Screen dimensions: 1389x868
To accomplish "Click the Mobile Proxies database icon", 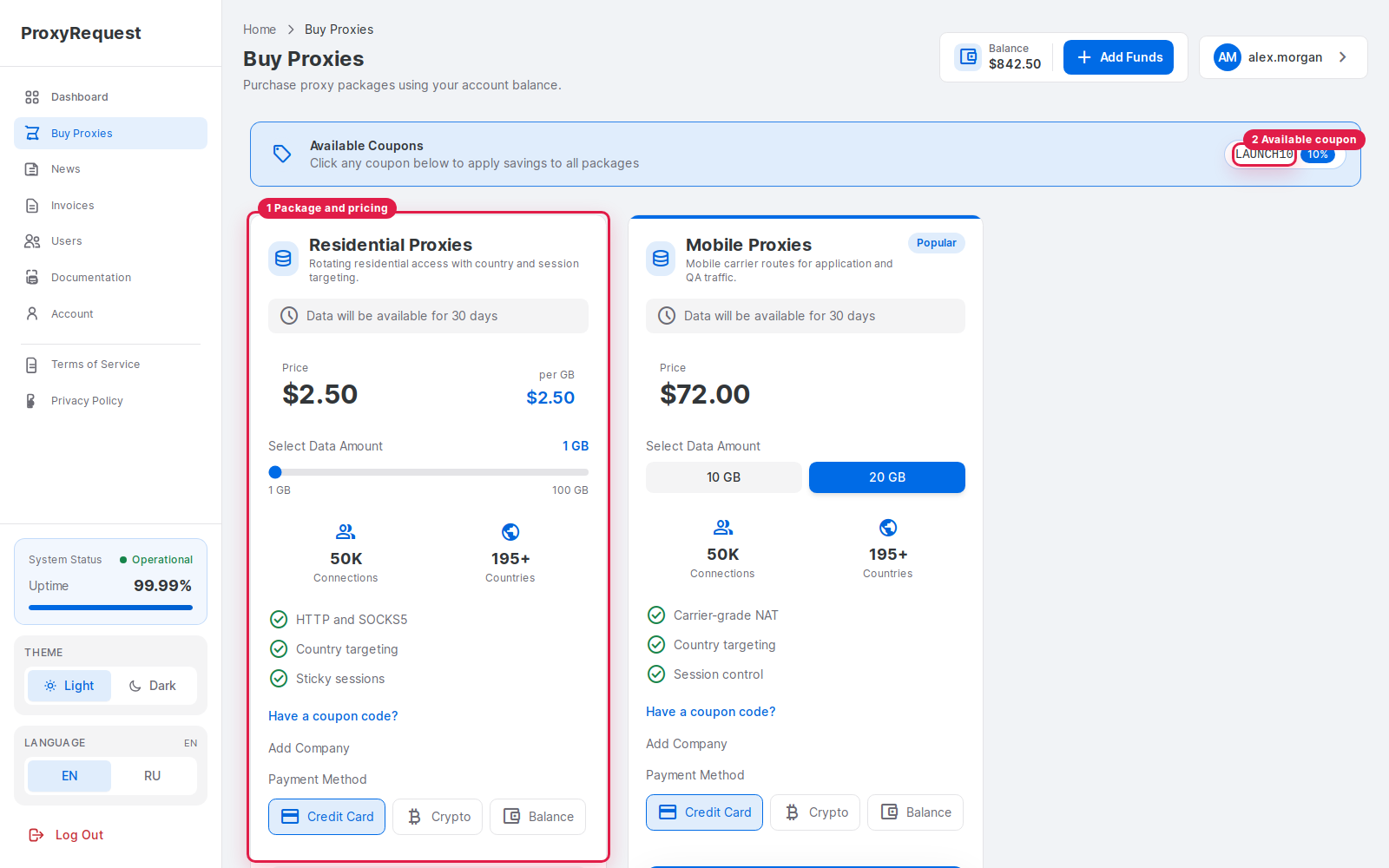I will click(661, 259).
